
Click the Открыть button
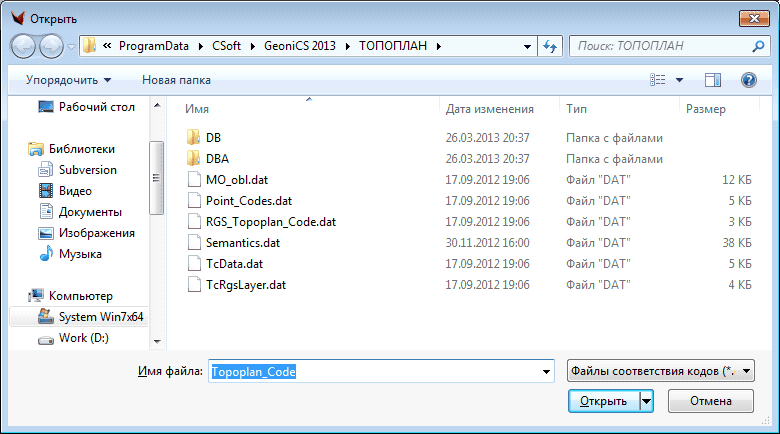coord(603,401)
